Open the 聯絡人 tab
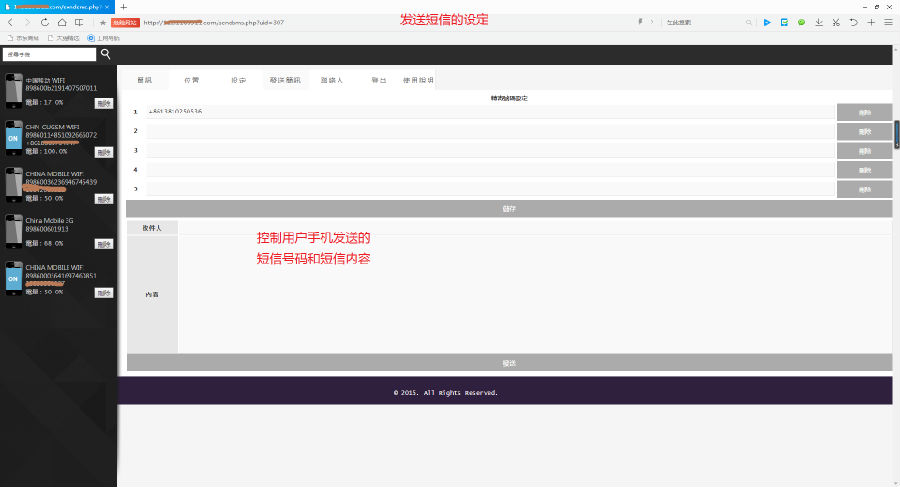Screen dimensions: 900x487 point(332,80)
